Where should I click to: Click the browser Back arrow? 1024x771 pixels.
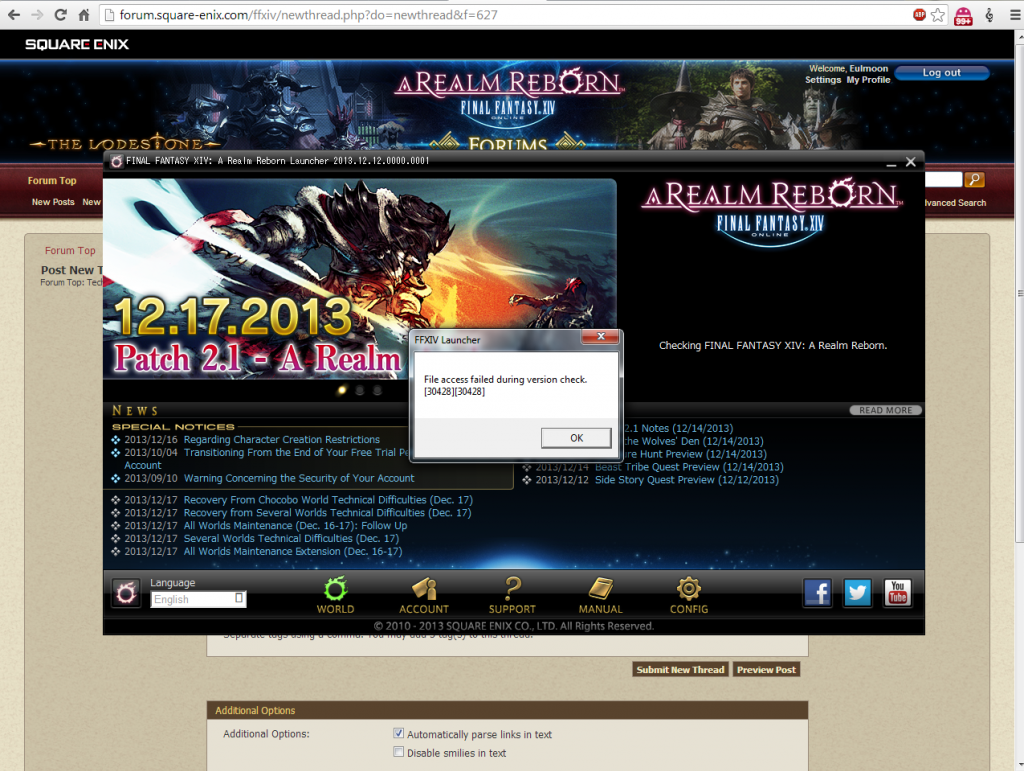click(x=14, y=14)
